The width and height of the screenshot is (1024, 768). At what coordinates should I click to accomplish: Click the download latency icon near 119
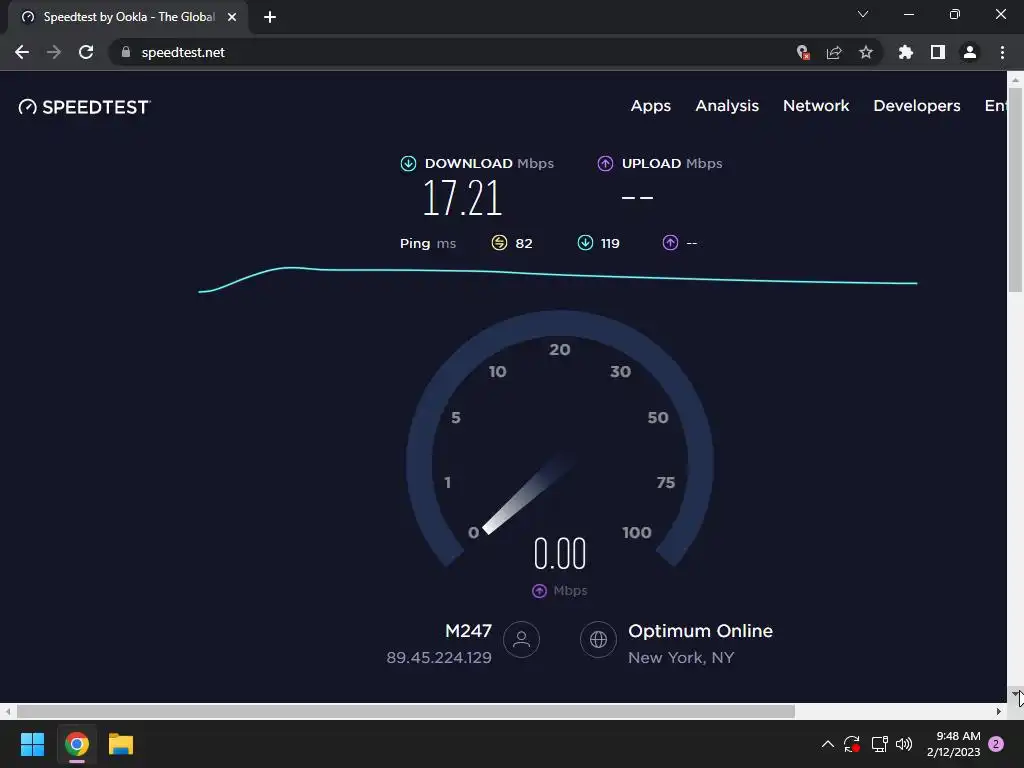click(585, 243)
